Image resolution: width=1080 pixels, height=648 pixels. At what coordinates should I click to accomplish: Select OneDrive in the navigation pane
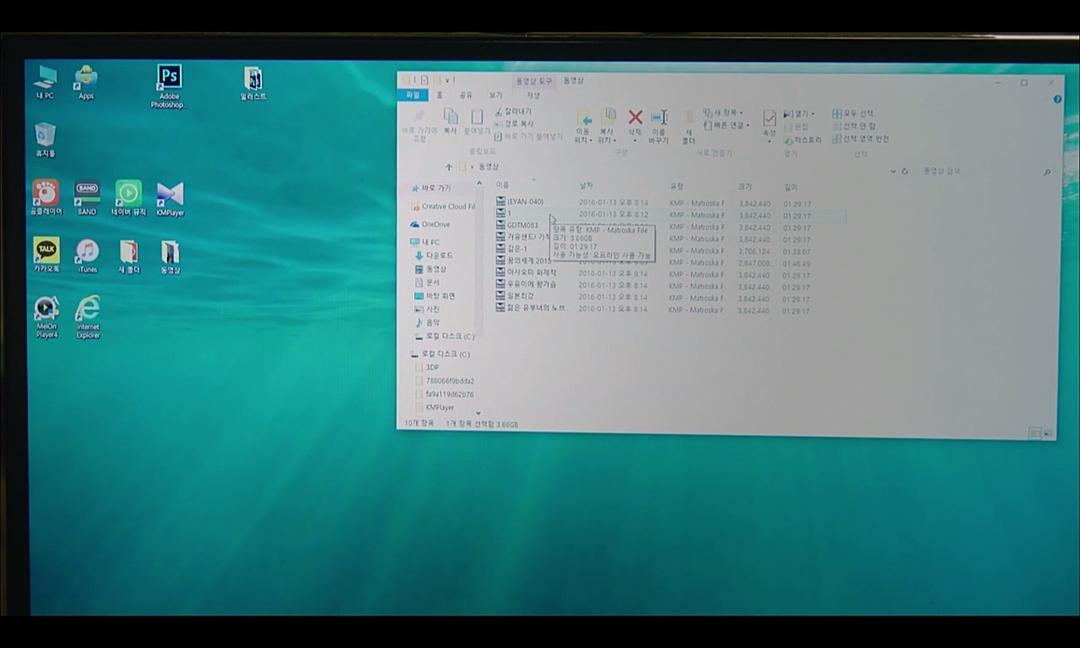coord(435,224)
